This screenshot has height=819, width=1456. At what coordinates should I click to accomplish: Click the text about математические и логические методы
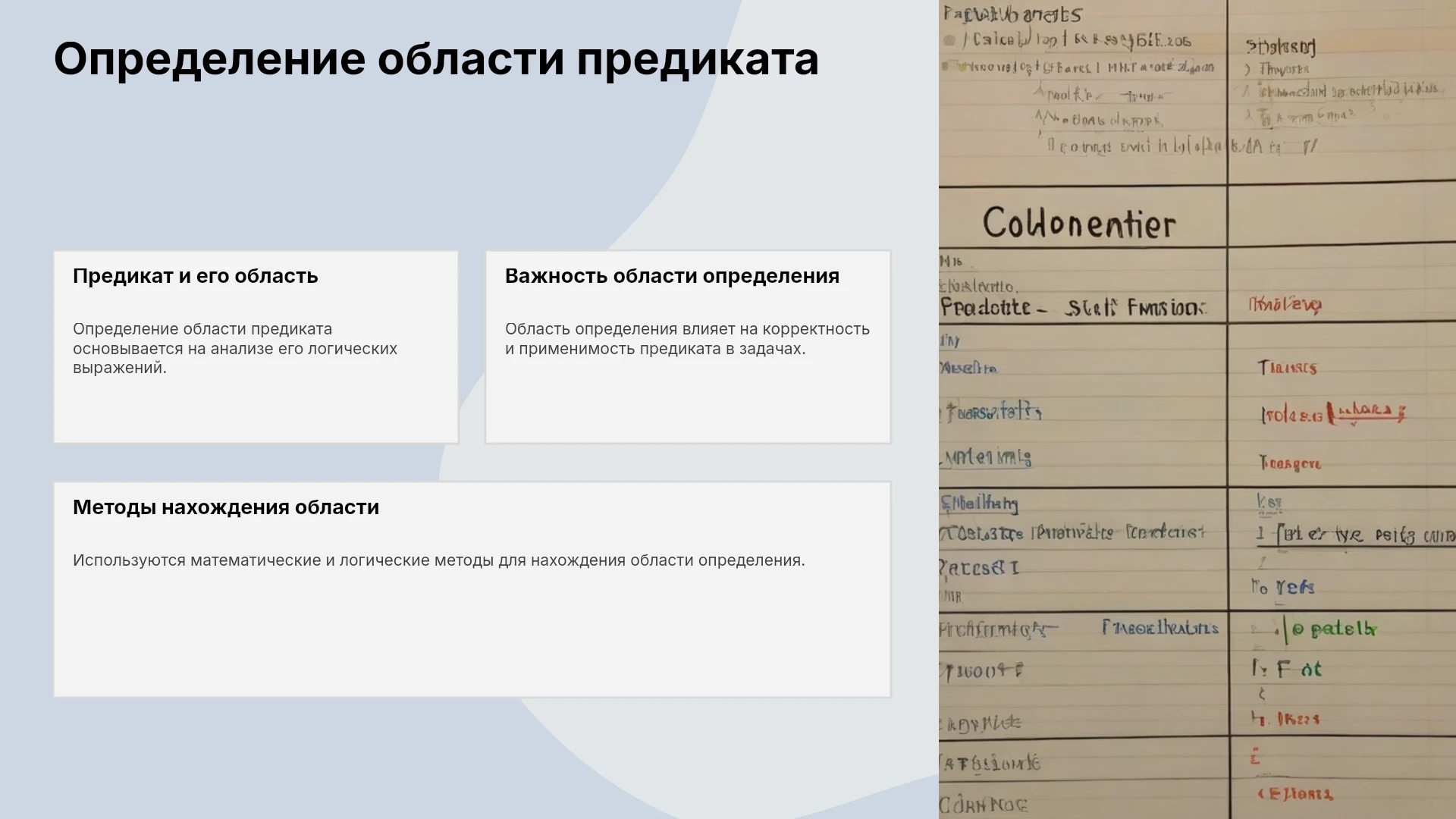439,560
